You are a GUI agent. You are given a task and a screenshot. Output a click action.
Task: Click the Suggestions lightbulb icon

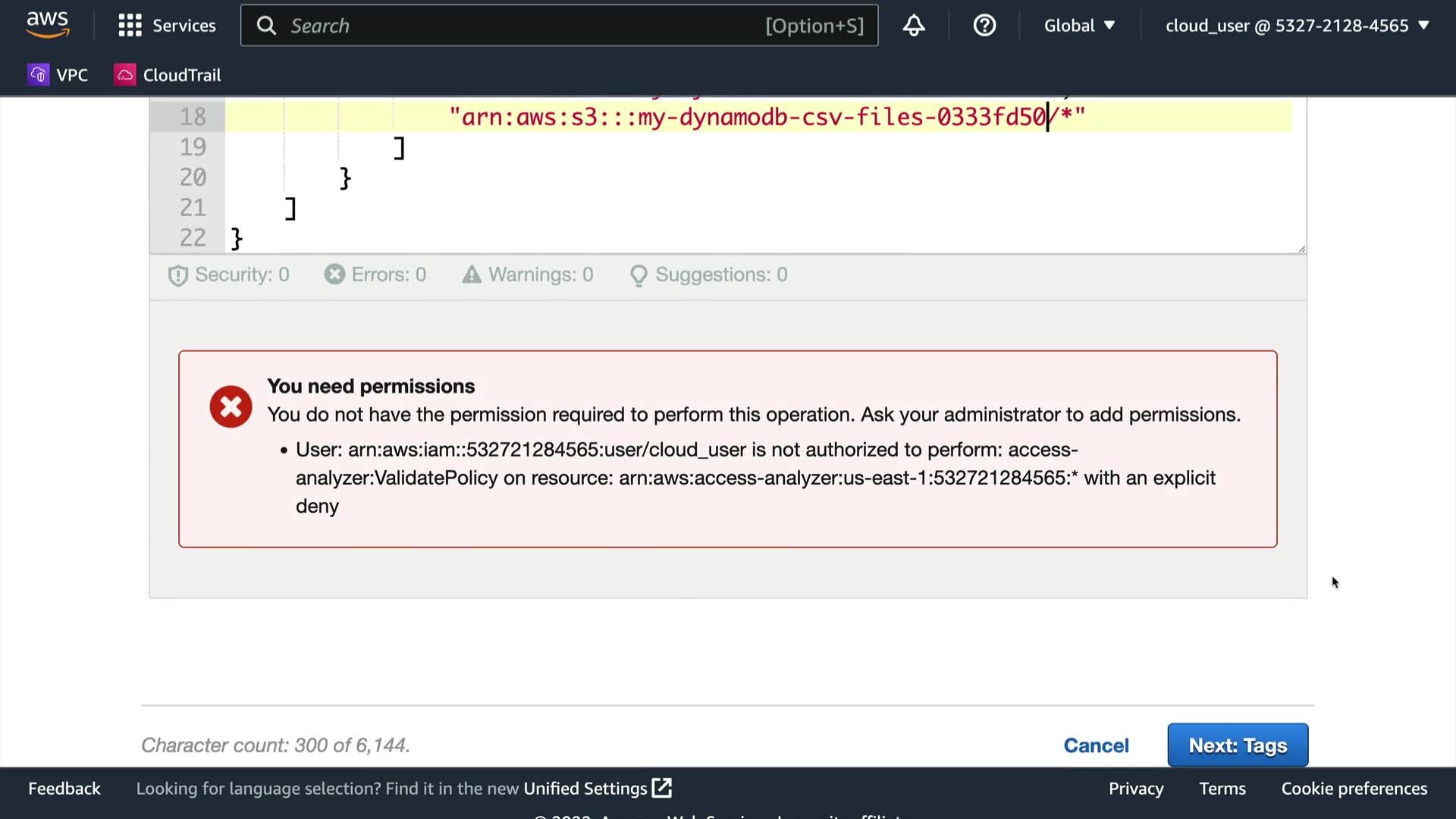tap(639, 275)
